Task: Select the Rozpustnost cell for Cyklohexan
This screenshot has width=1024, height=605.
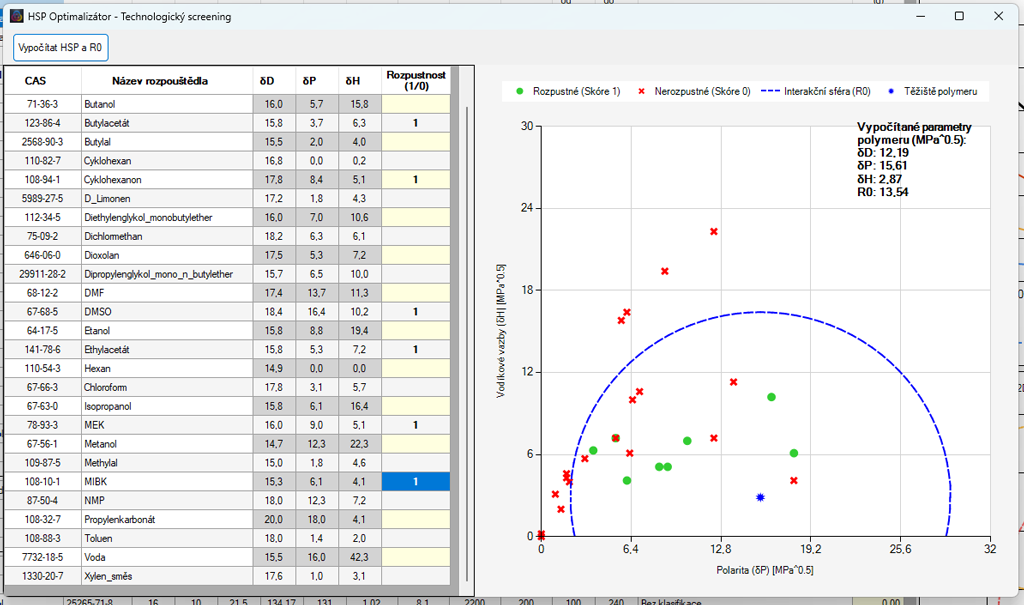Action: pos(416,161)
